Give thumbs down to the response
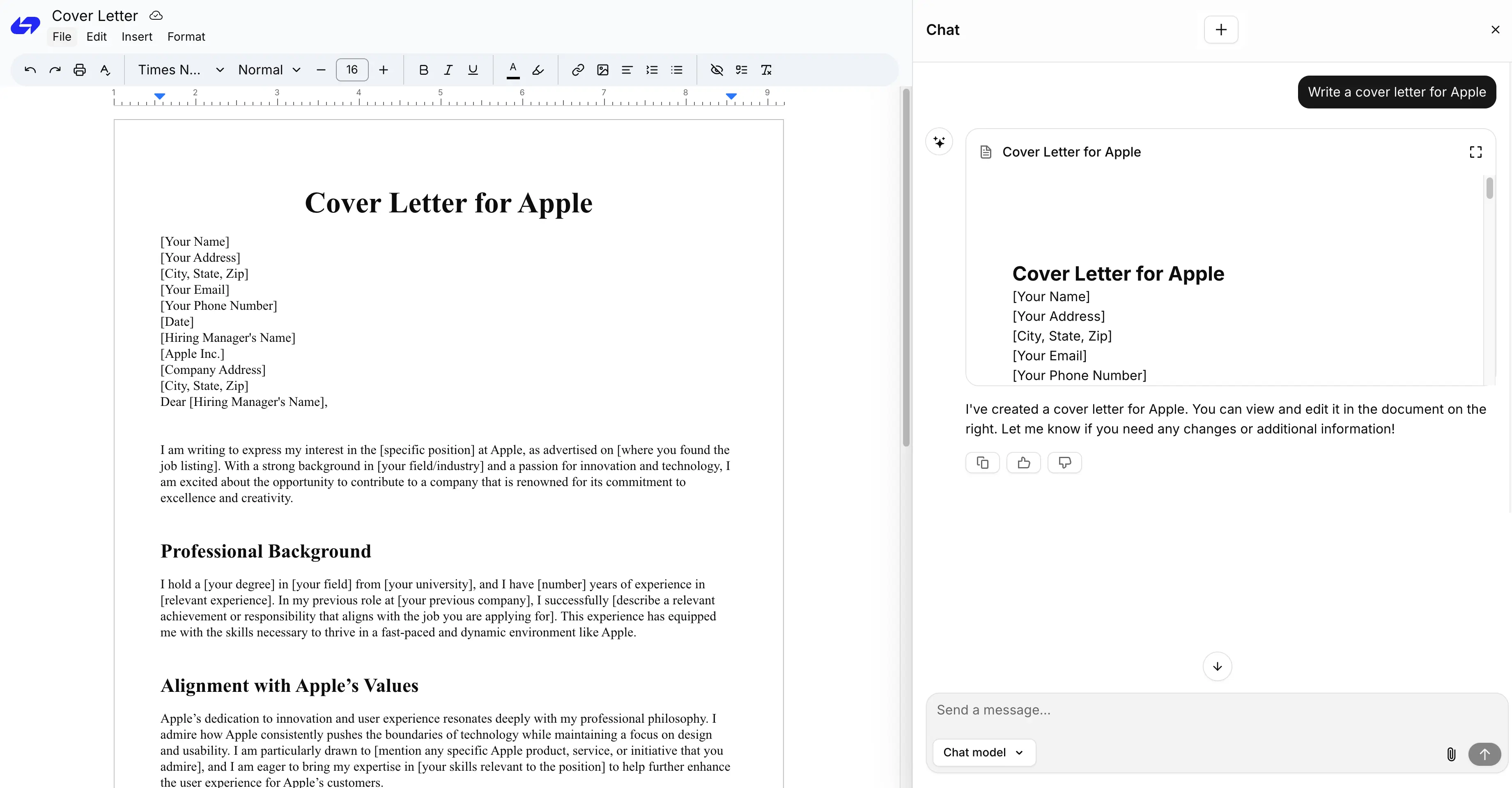This screenshot has width=1512, height=788. point(1065,463)
